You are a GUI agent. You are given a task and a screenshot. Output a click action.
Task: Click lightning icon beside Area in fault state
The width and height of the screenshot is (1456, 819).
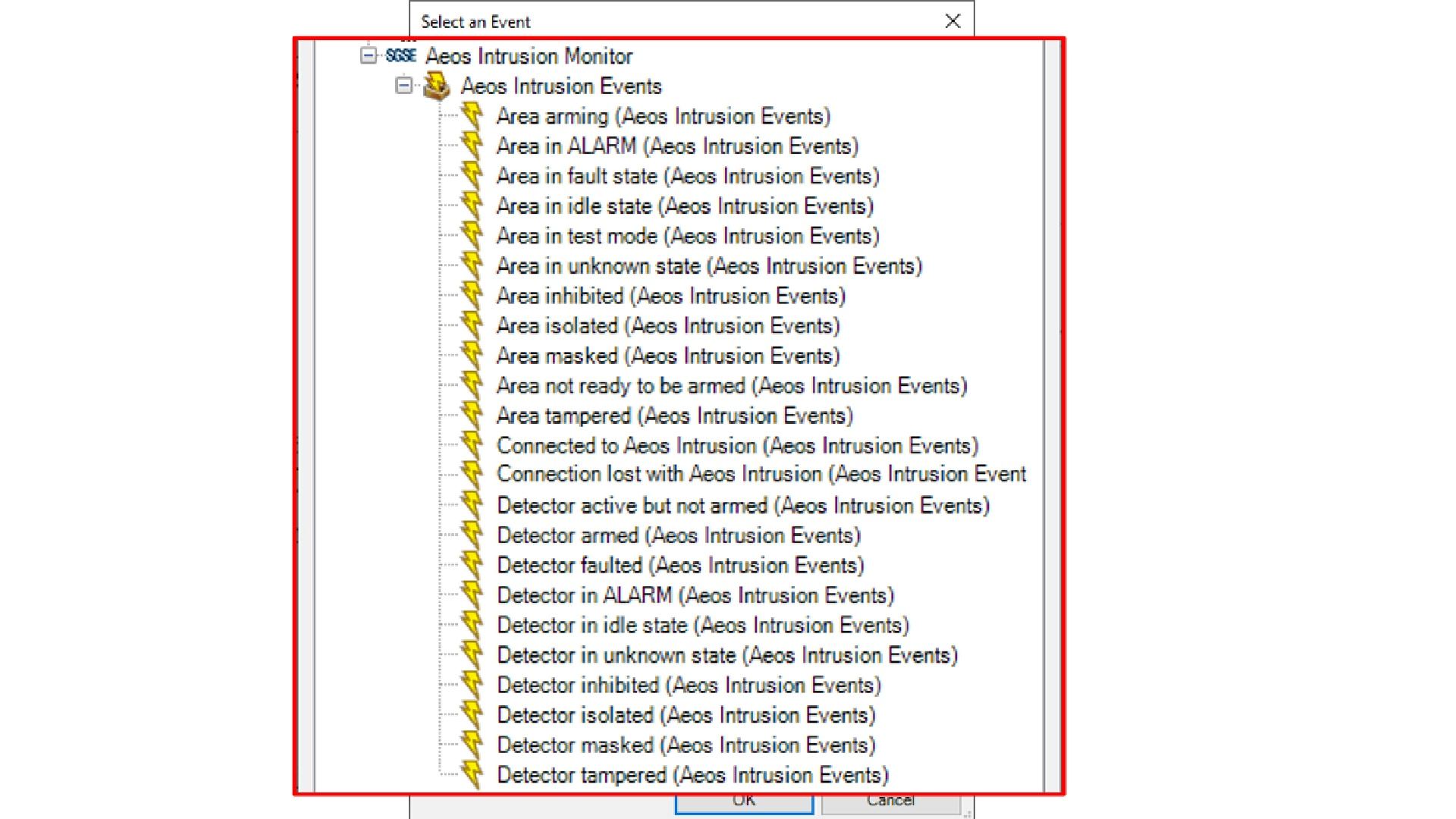pyautogui.click(x=472, y=176)
